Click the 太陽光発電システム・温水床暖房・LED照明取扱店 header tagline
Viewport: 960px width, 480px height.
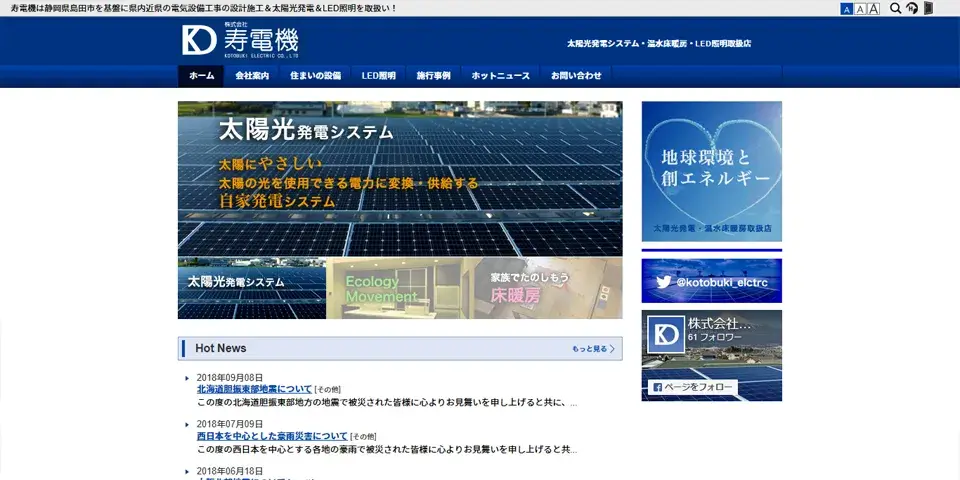tap(659, 43)
